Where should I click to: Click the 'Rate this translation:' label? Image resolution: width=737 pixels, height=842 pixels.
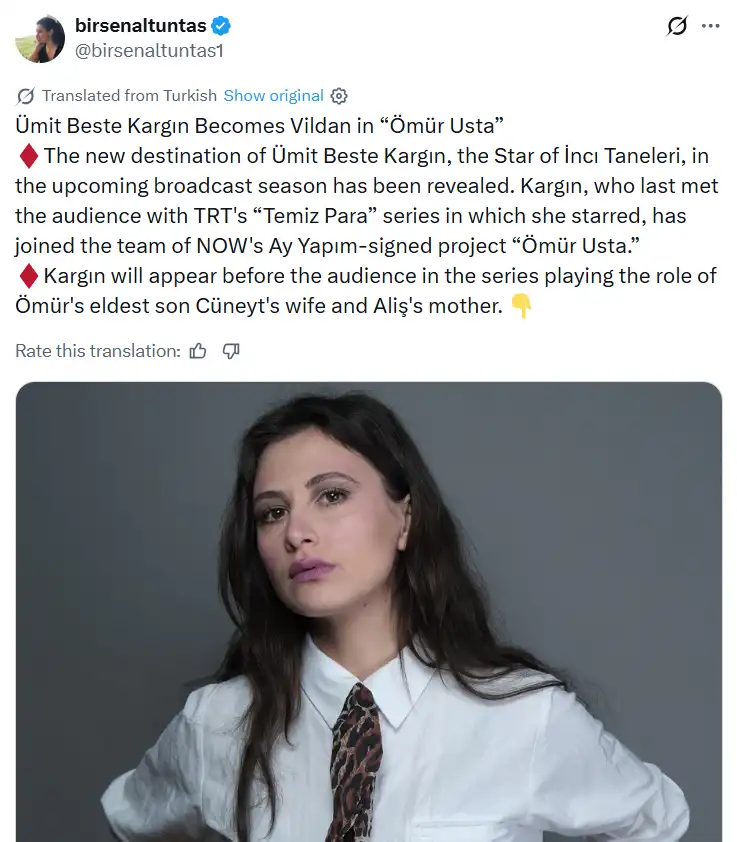[98, 351]
